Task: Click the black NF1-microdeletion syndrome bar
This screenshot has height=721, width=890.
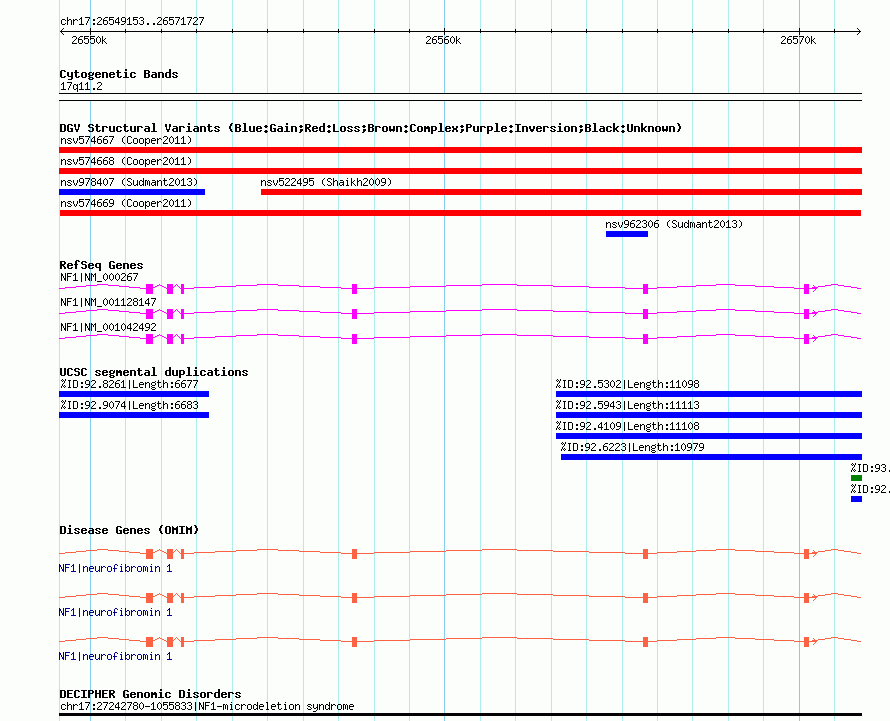Action: click(460, 714)
